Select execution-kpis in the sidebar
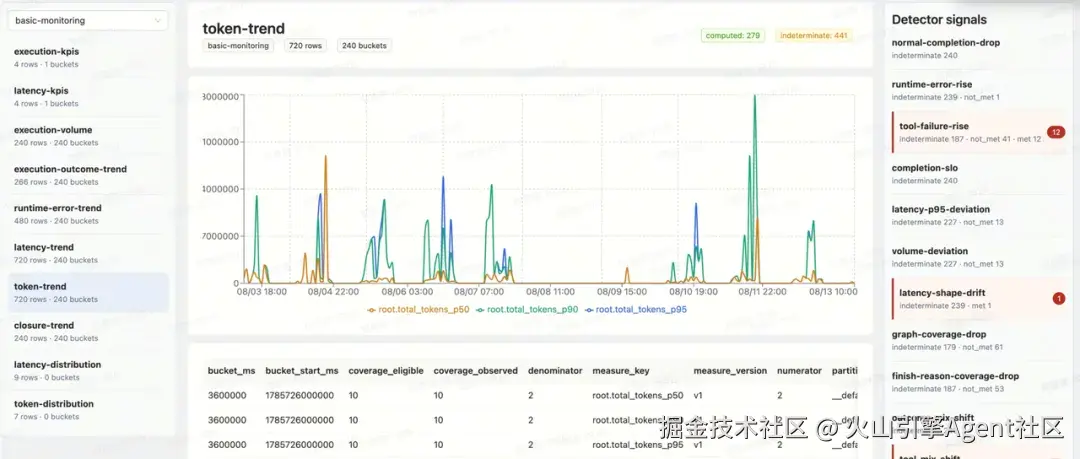 [x=87, y=57]
